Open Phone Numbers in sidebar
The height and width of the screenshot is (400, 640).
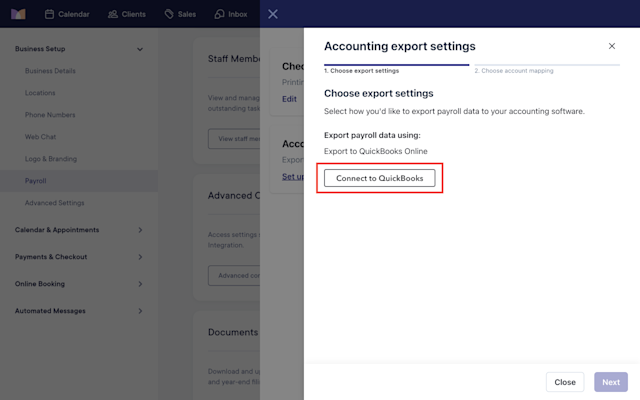coord(50,115)
